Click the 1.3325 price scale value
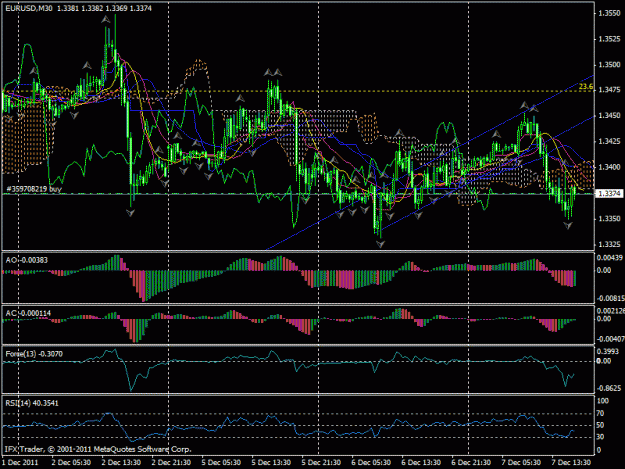The image size is (625, 469). (x=609, y=244)
